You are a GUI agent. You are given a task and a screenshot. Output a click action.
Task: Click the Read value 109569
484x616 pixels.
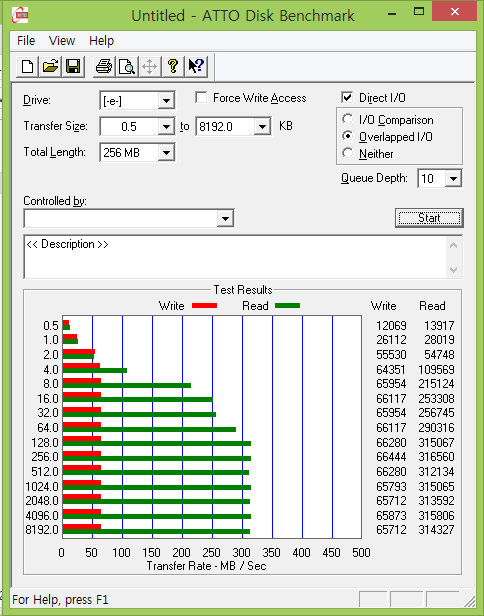coord(436,369)
